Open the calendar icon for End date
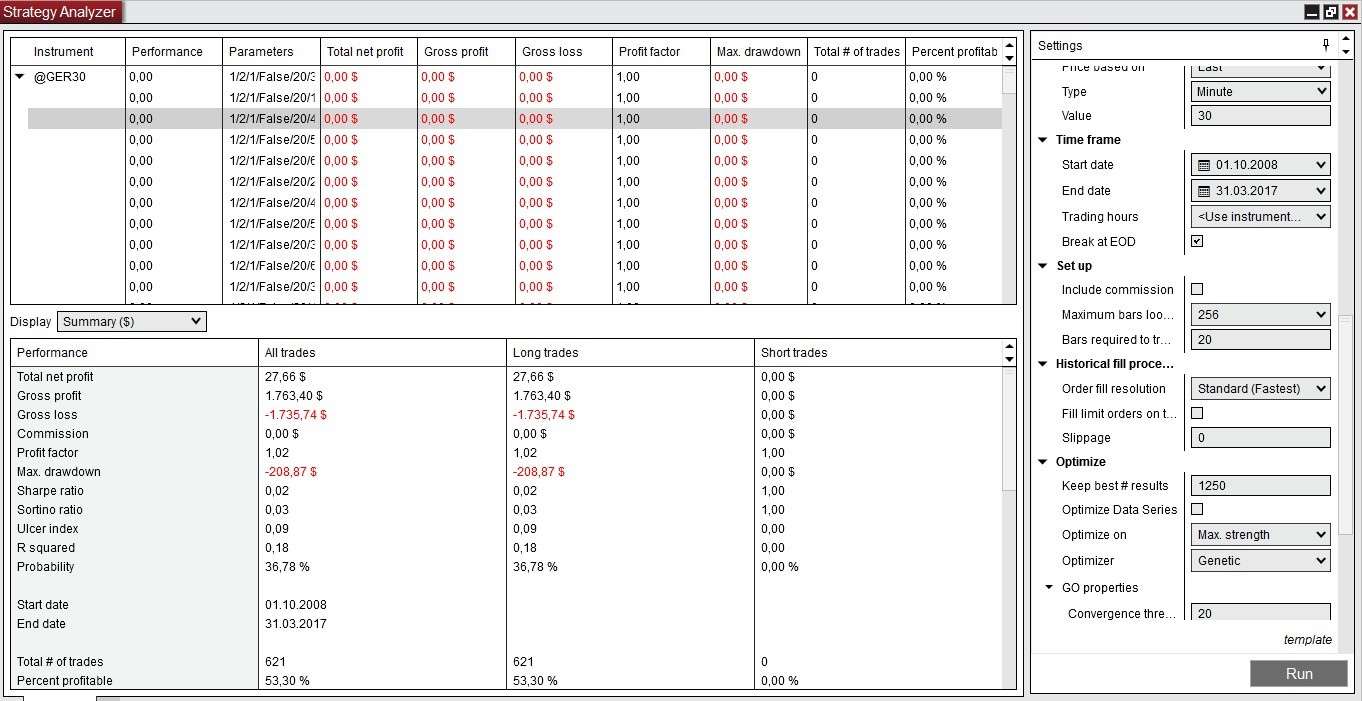1362x701 pixels. click(x=1204, y=191)
